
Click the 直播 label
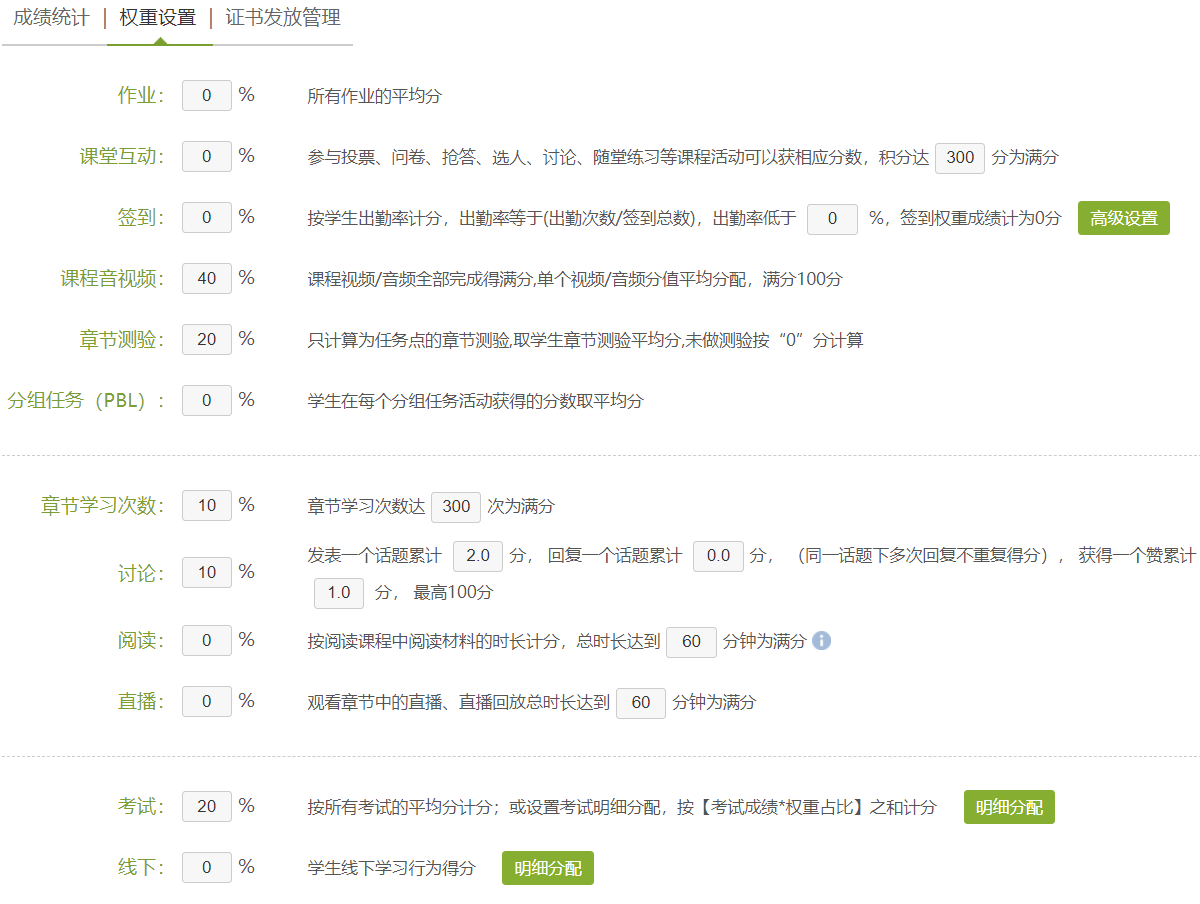[141, 702]
